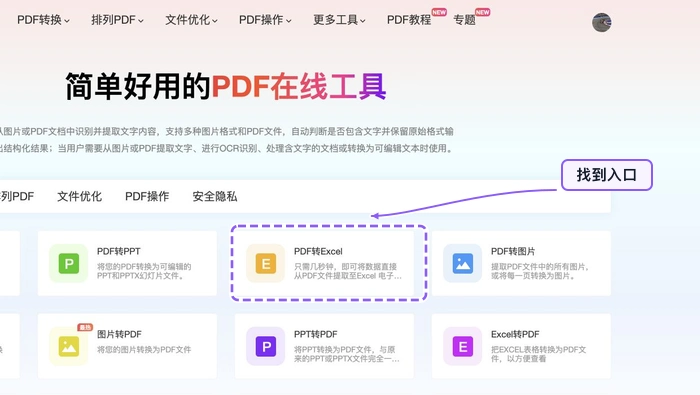Switch to the 安全隐私 tab

pyautogui.click(x=215, y=196)
